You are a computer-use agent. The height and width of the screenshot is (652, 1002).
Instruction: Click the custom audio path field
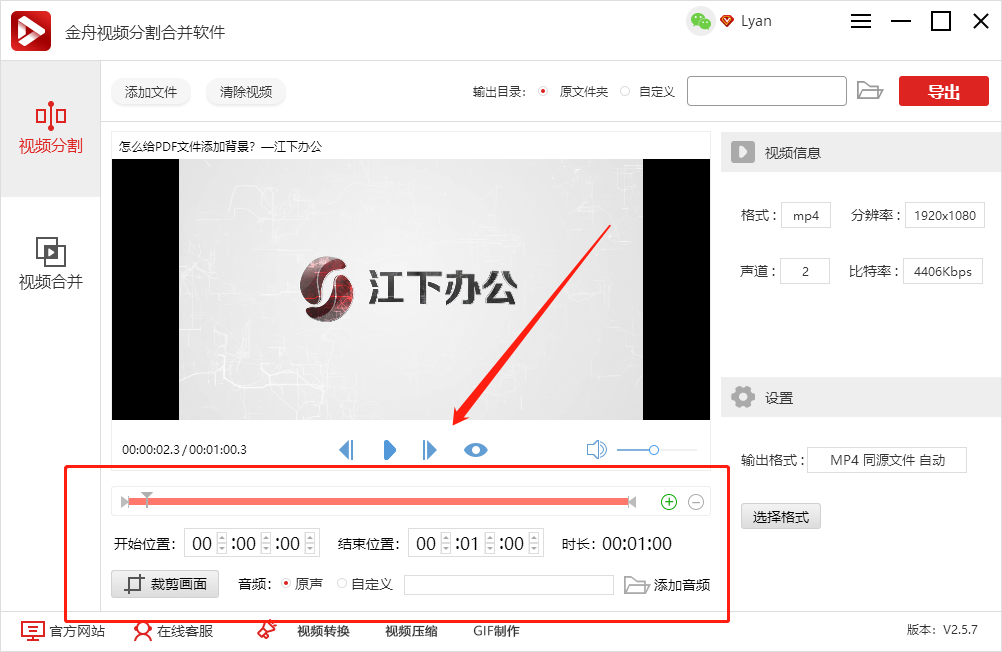pyautogui.click(x=509, y=584)
